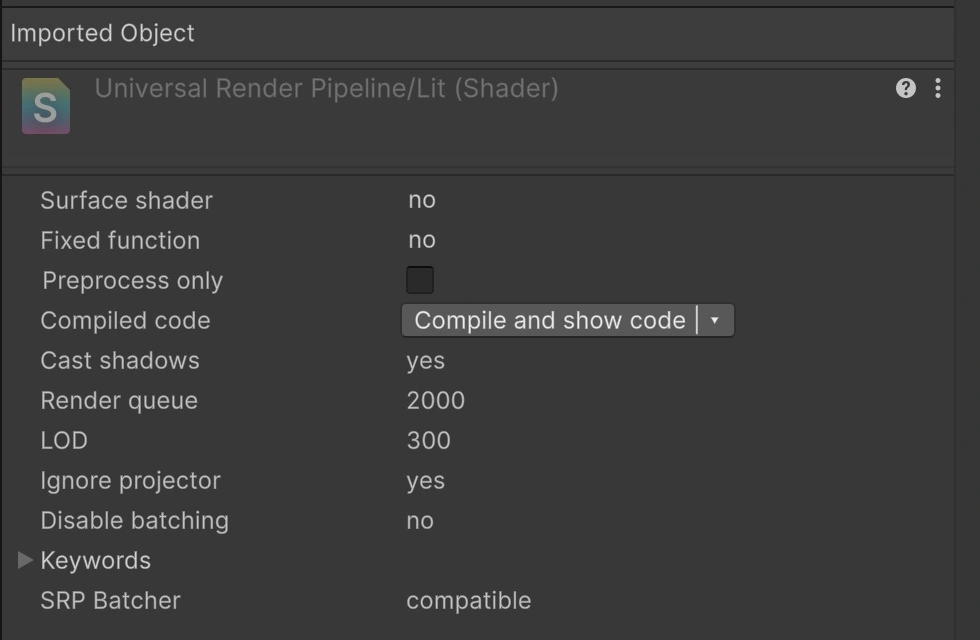Click the Keywords label text
This screenshot has width=980, height=640.
point(96,561)
